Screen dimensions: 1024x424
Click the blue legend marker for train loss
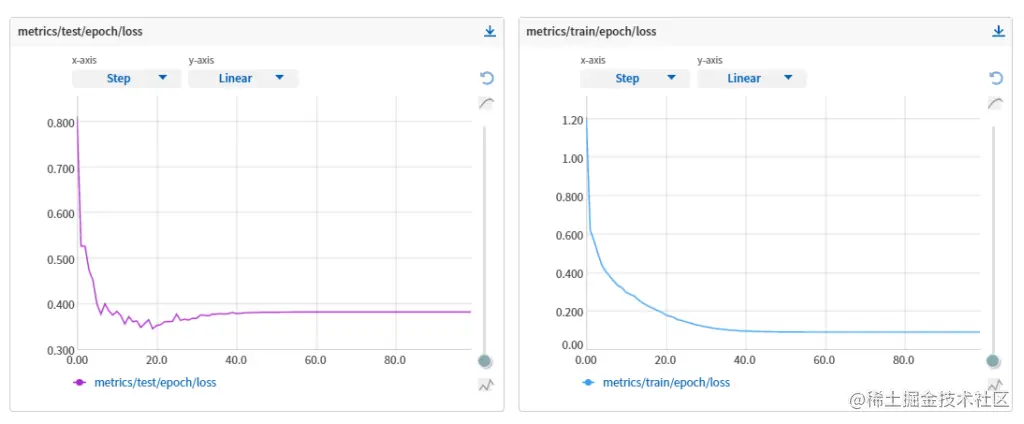[588, 382]
